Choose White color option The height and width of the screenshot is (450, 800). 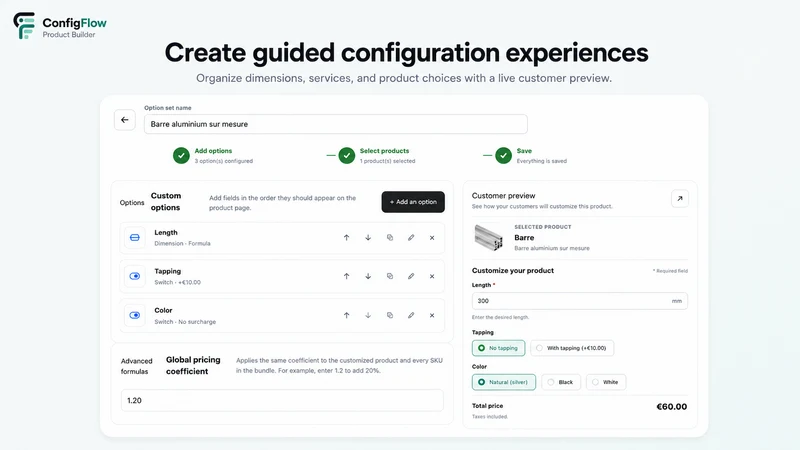tap(606, 382)
